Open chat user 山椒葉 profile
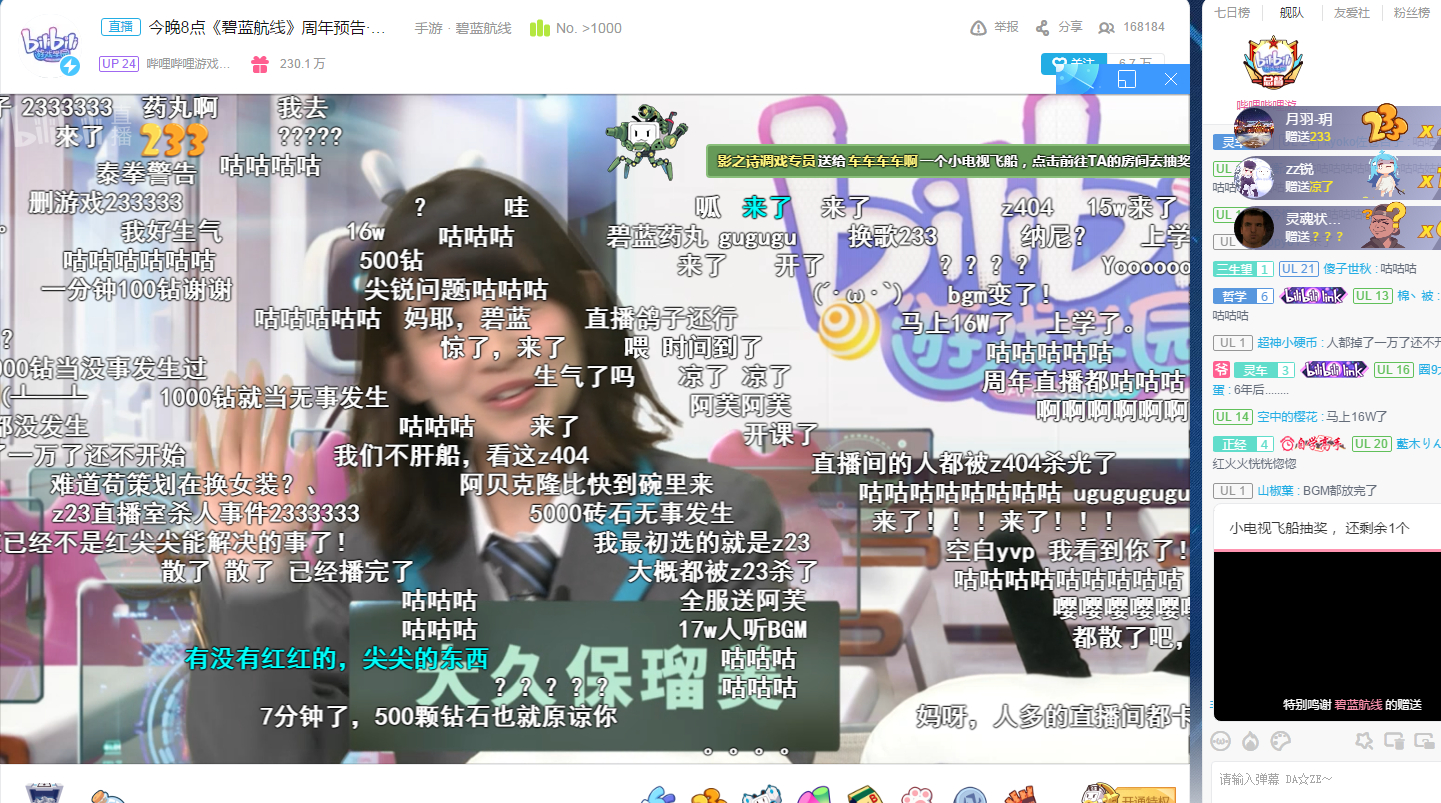Image resolution: width=1441 pixels, height=803 pixels. point(1275,491)
